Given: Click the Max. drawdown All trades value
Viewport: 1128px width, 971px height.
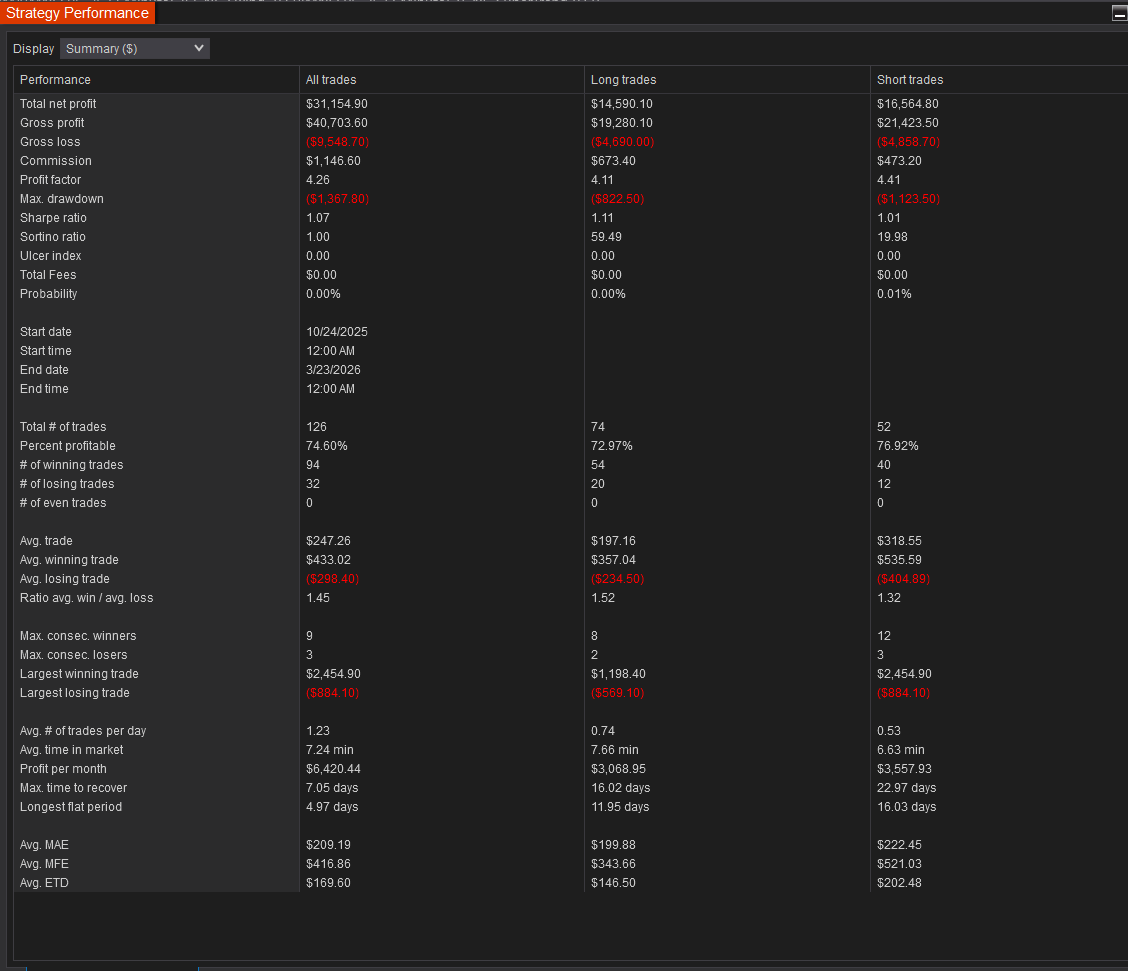Looking at the screenshot, I should click(x=337, y=199).
